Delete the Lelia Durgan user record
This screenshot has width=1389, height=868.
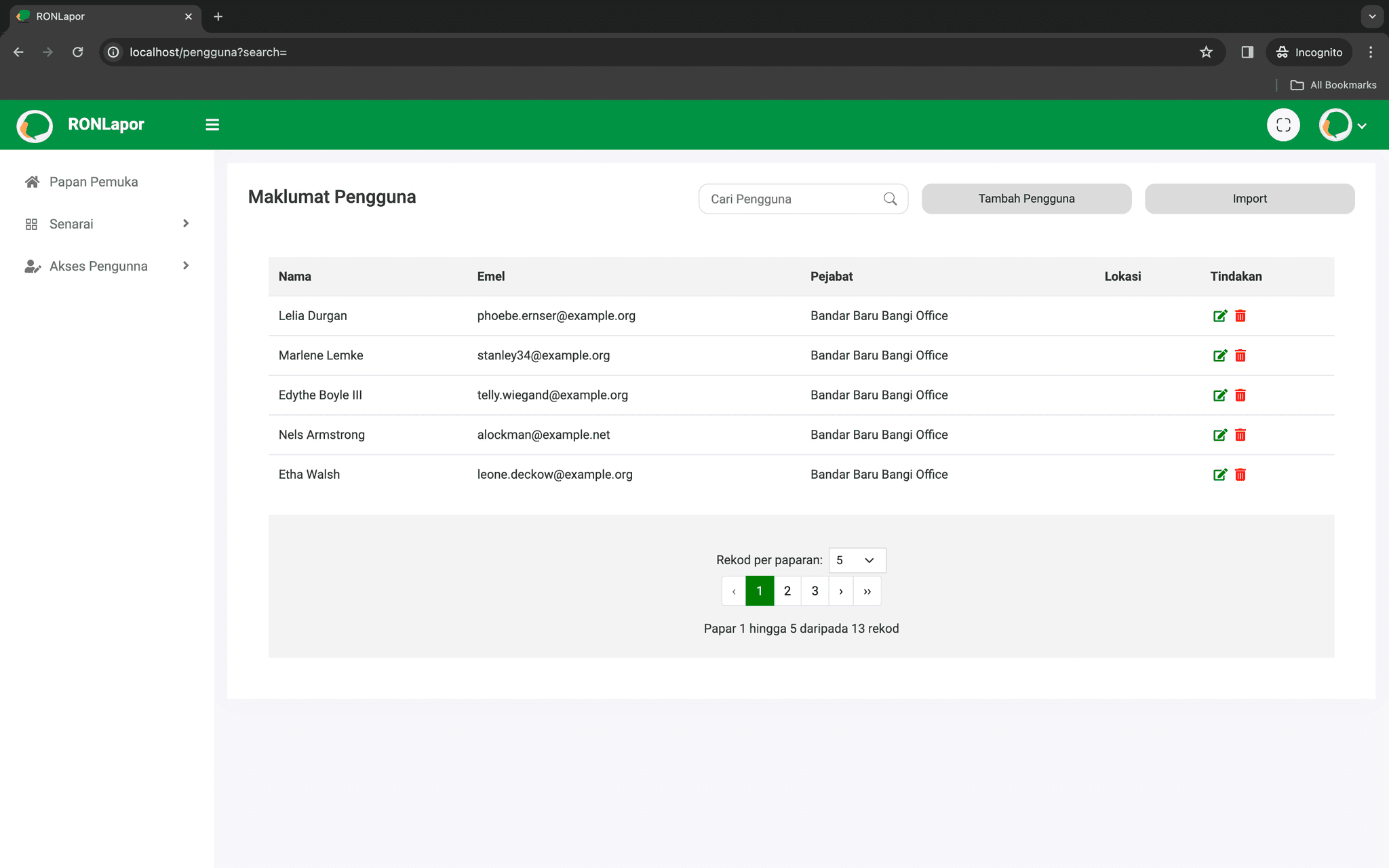[x=1240, y=316]
